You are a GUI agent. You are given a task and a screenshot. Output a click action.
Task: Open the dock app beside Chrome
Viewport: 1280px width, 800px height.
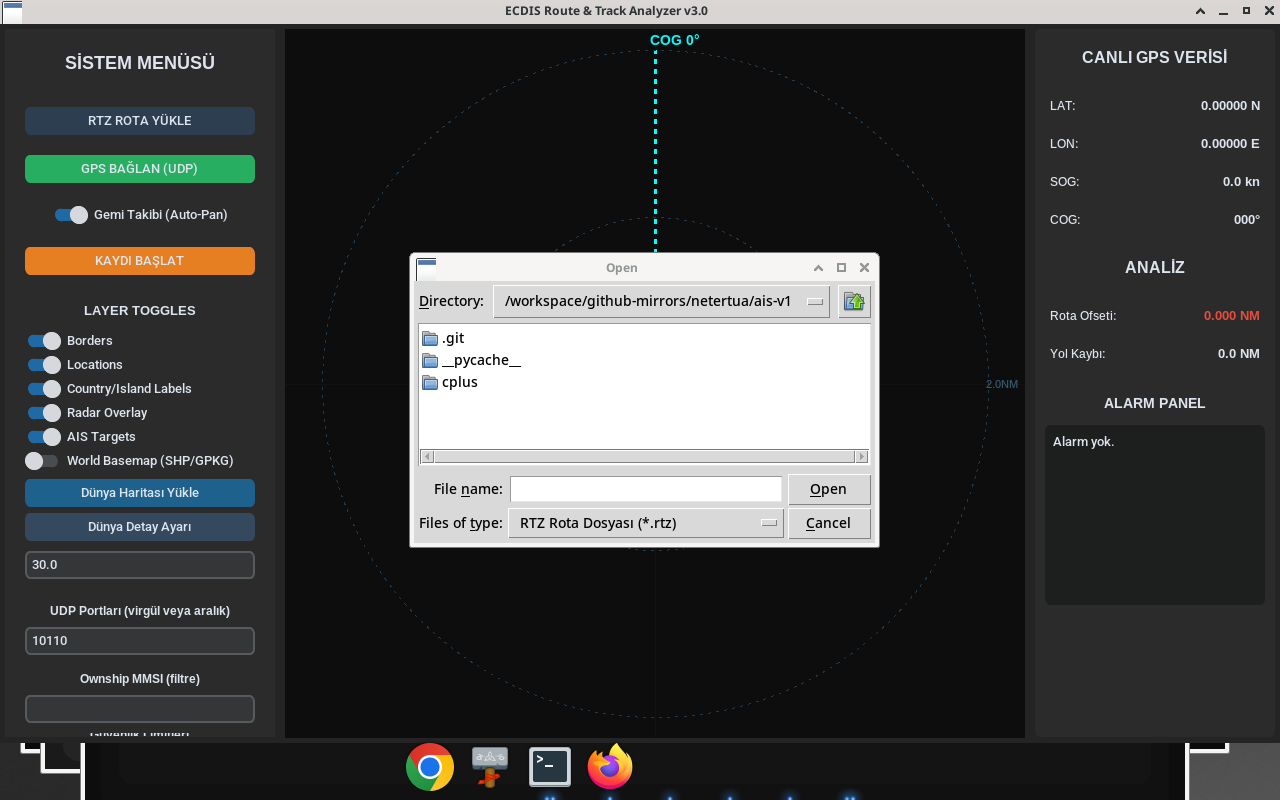click(490, 767)
